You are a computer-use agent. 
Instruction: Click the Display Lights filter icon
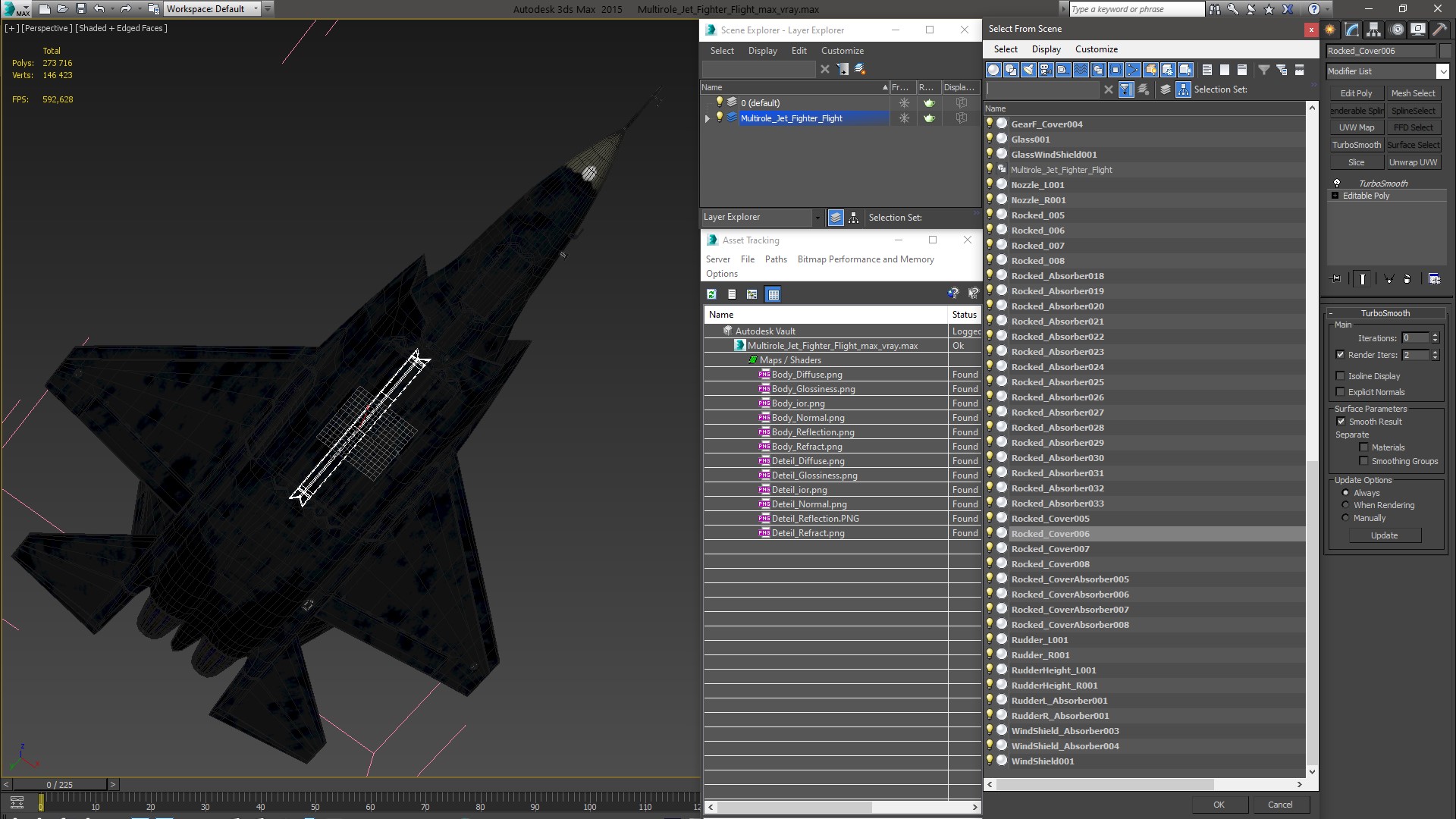pos(1028,70)
